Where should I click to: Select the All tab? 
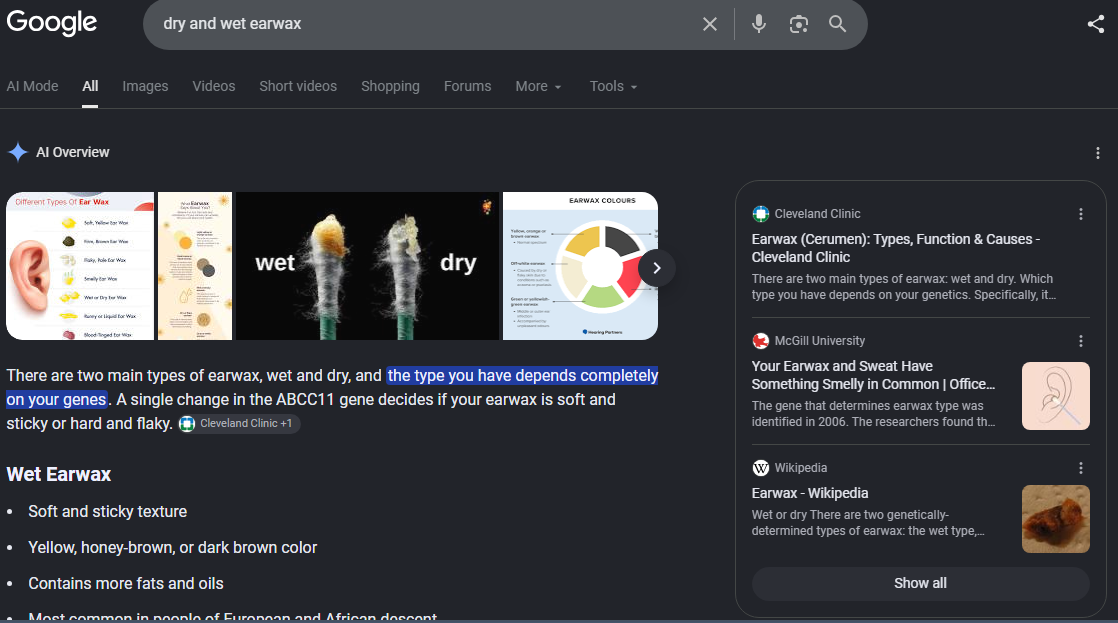[x=90, y=86]
